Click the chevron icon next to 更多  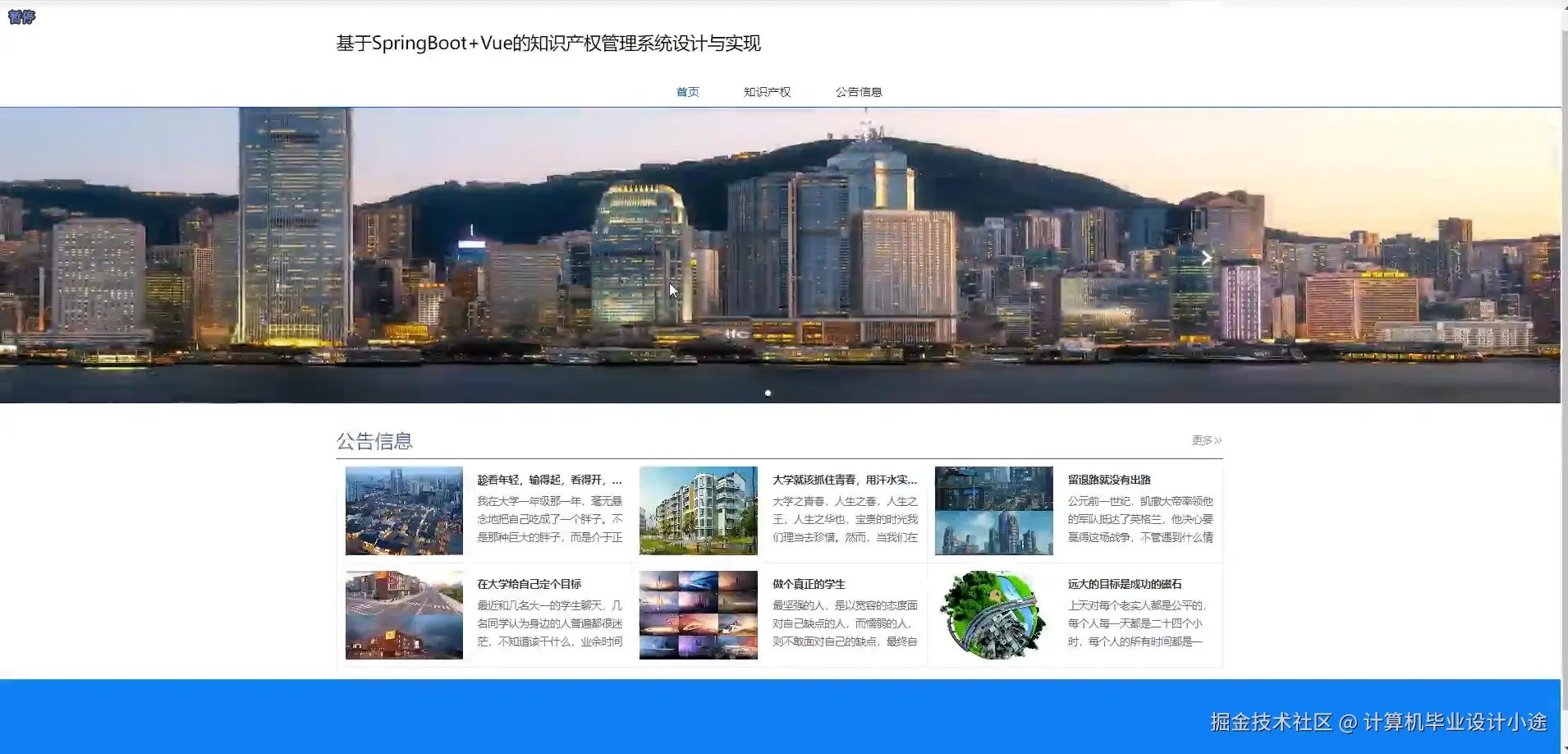pyautogui.click(x=1218, y=440)
